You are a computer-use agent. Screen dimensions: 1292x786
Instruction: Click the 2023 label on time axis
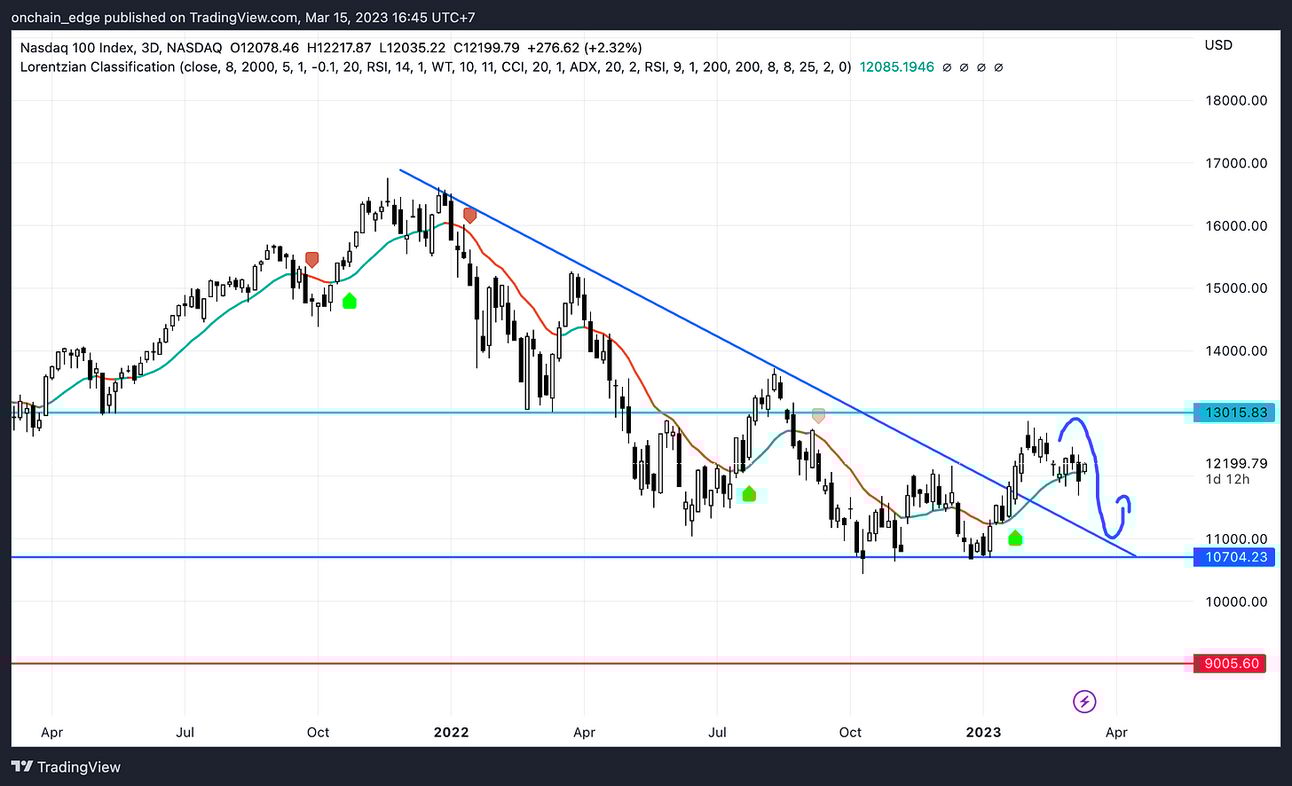[x=984, y=732]
